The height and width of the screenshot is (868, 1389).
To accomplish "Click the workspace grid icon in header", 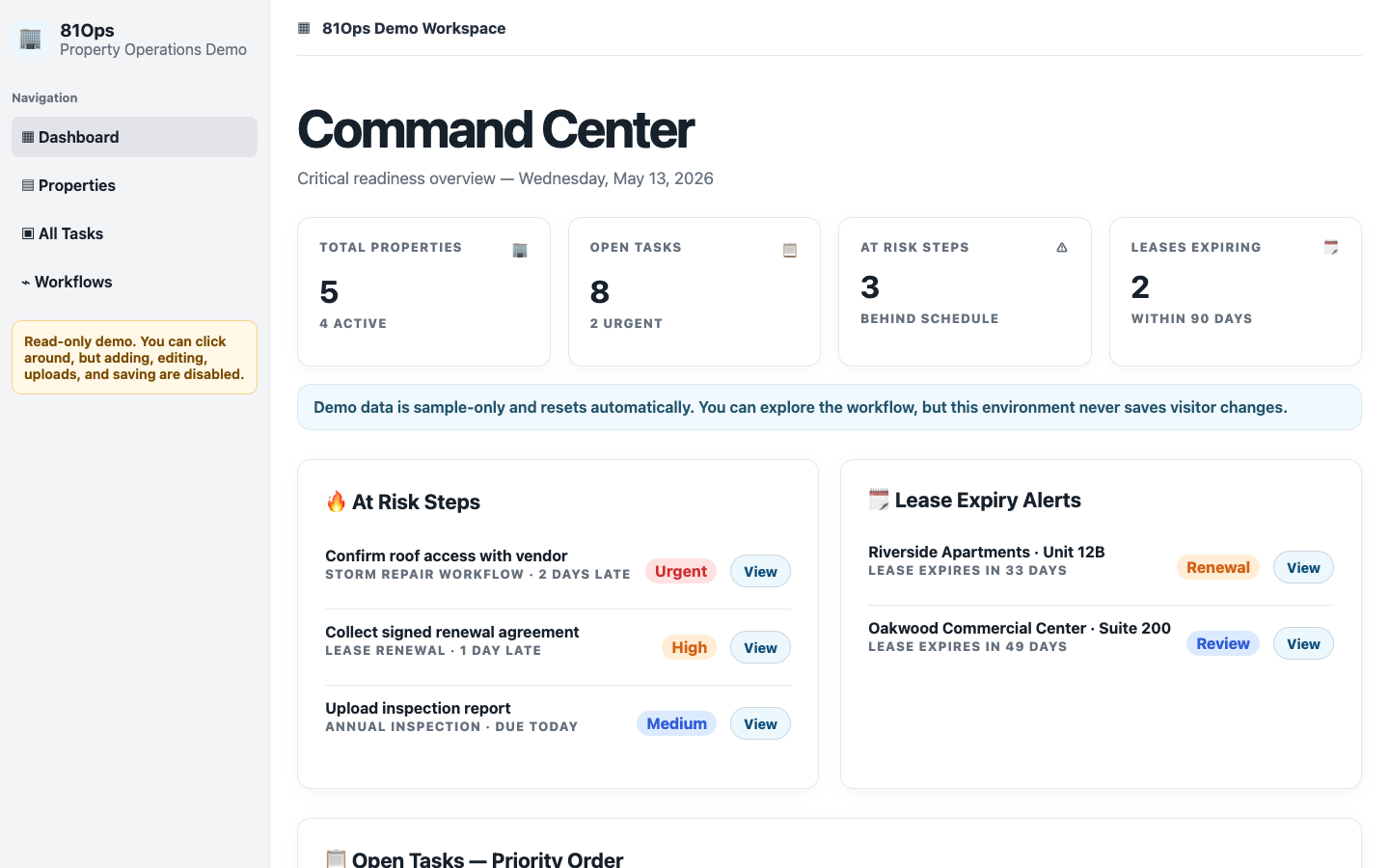I will click(304, 28).
